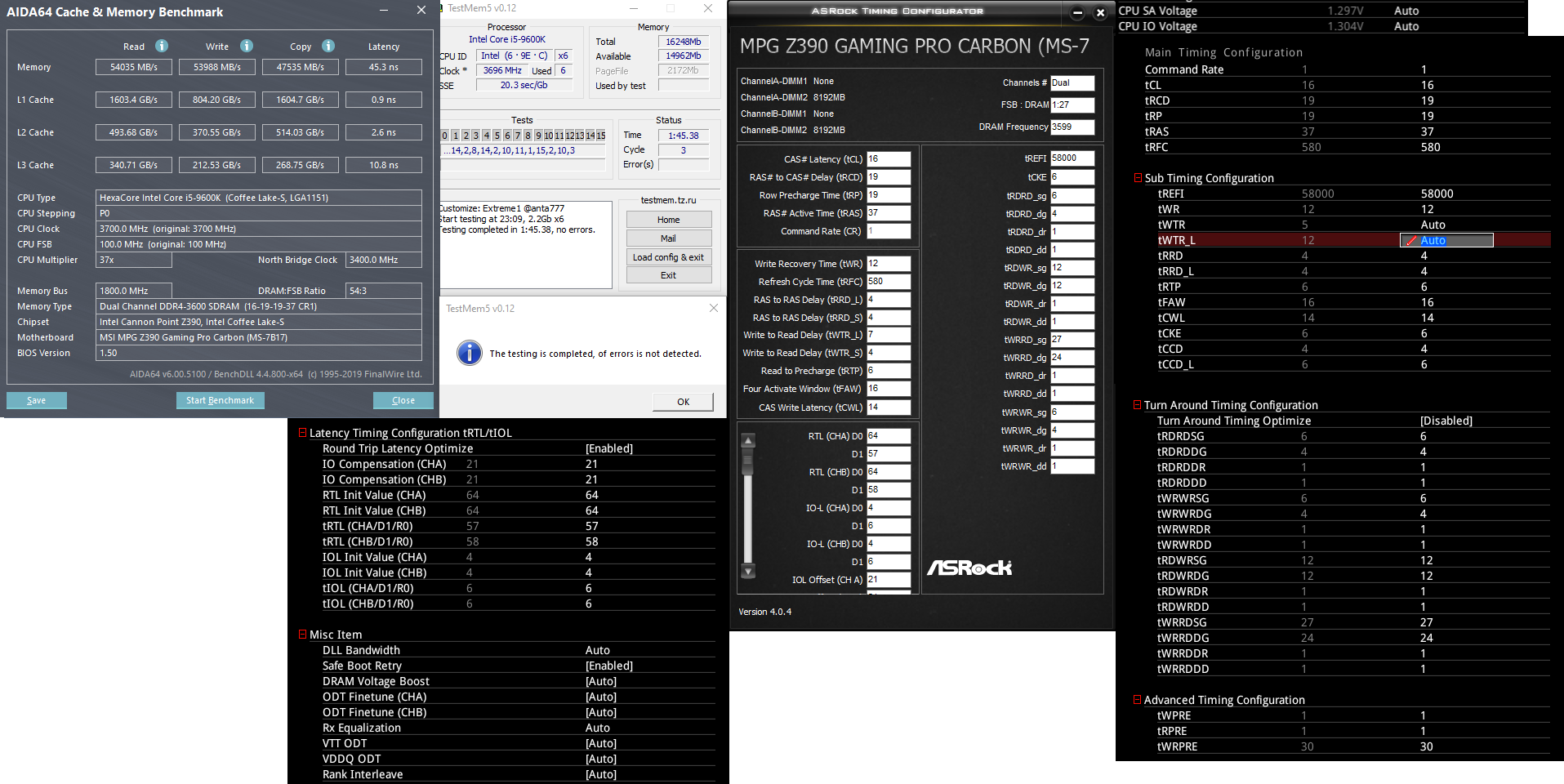Click the scroll-down arrow in ASRock RTL panel
Screen dimensions: 1564x784
coord(747,571)
